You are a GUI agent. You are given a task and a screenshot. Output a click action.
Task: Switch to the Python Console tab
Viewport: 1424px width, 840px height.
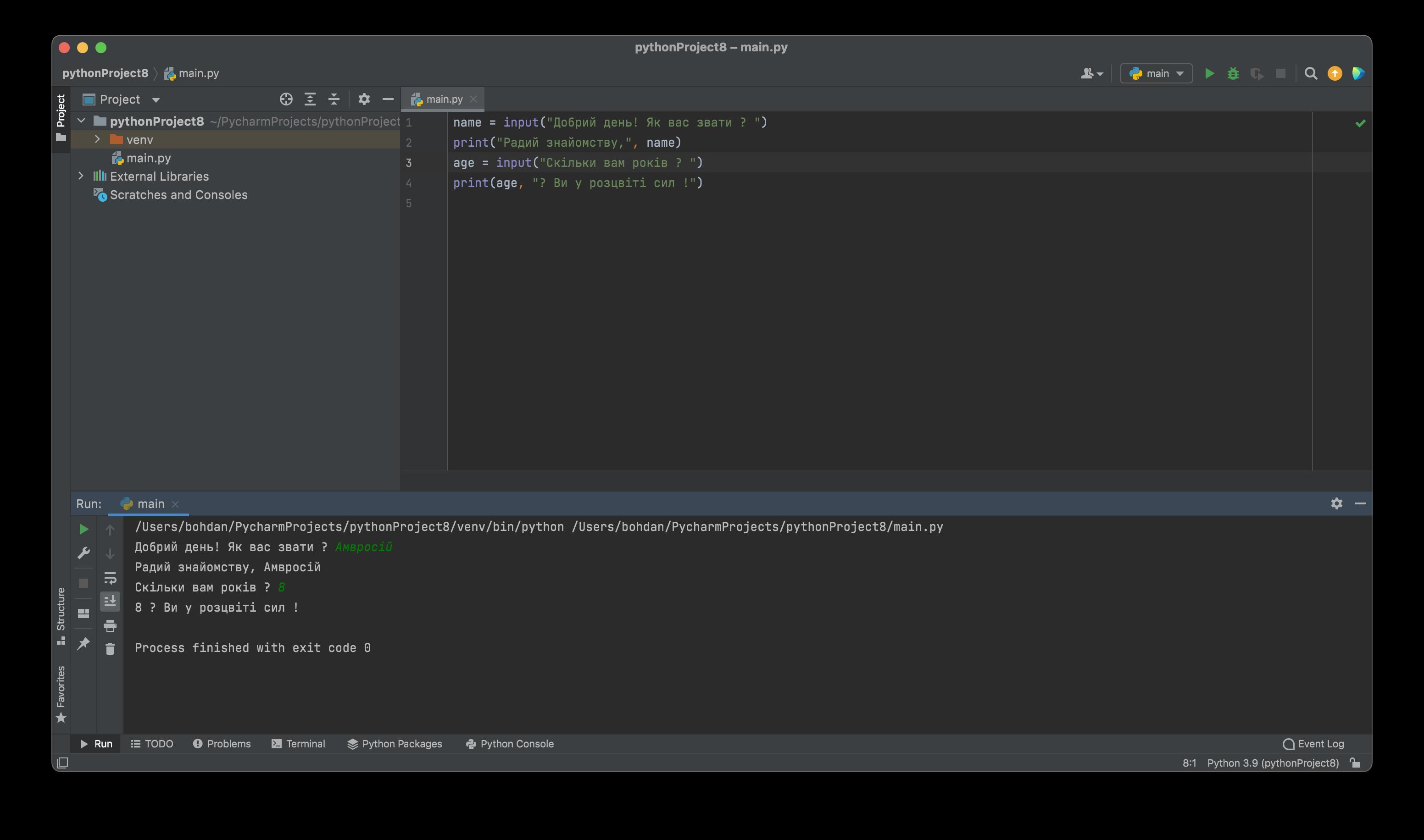coord(510,744)
